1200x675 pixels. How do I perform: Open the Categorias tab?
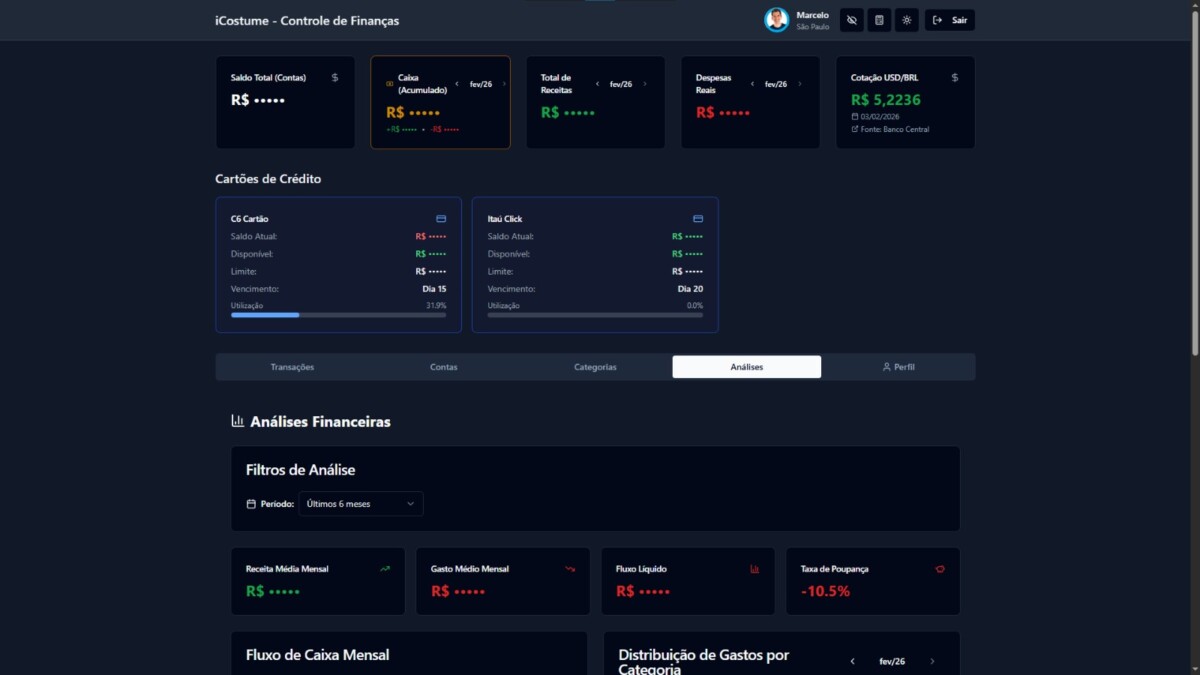click(x=595, y=367)
